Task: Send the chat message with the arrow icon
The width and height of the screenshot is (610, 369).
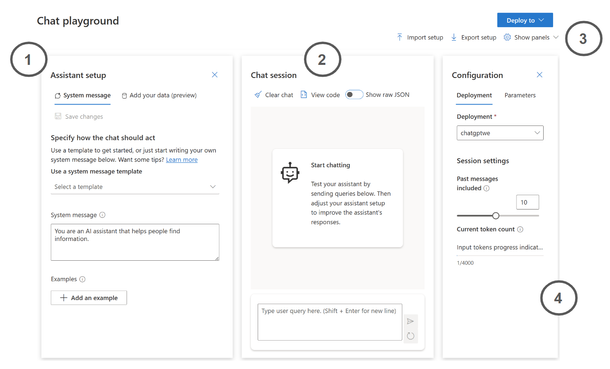Action: [410, 321]
